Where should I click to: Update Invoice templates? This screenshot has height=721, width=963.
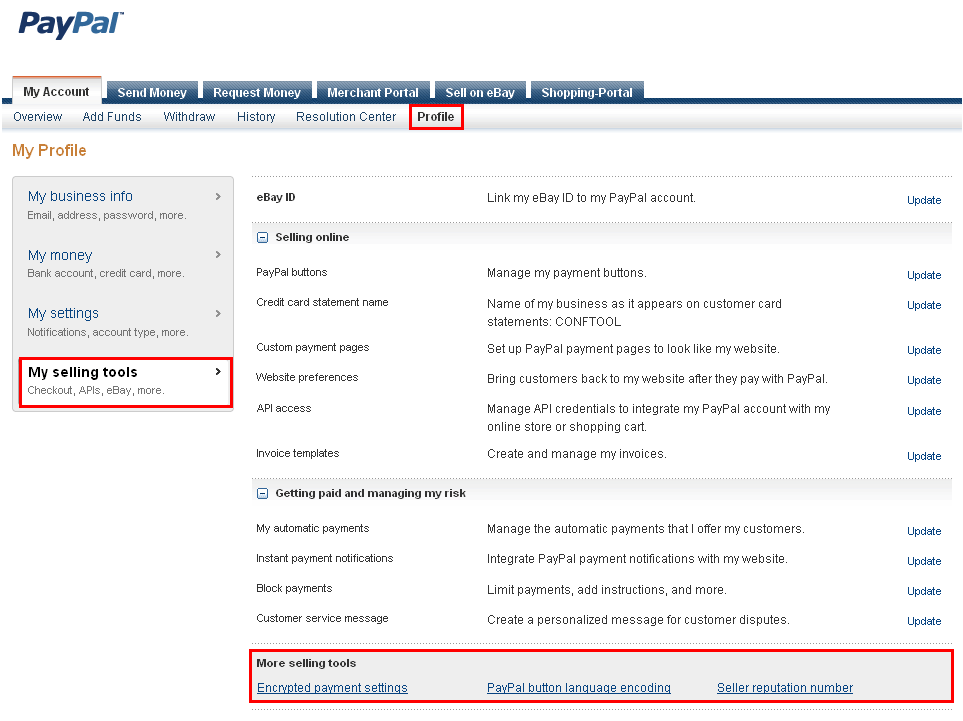click(x=924, y=456)
